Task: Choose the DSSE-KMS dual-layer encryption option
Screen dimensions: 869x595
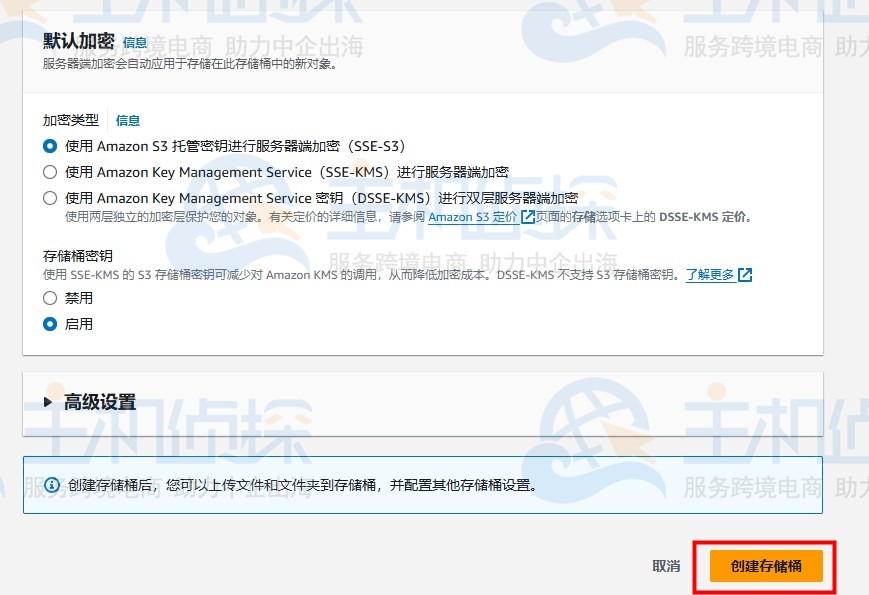Action: pos(50,197)
